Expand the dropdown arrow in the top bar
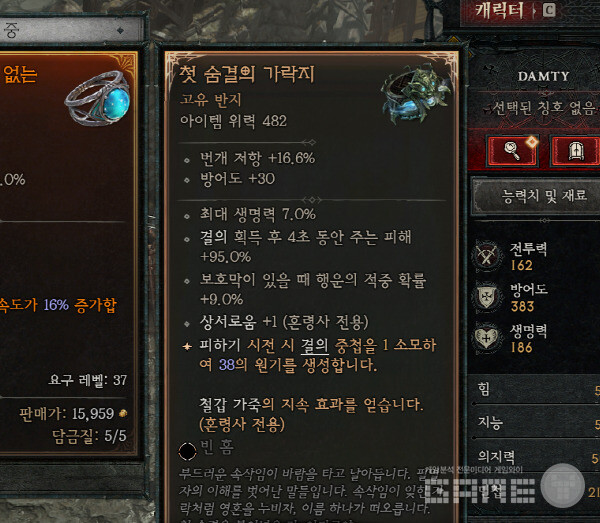Screen dimensions: 600x523 [120, 30]
